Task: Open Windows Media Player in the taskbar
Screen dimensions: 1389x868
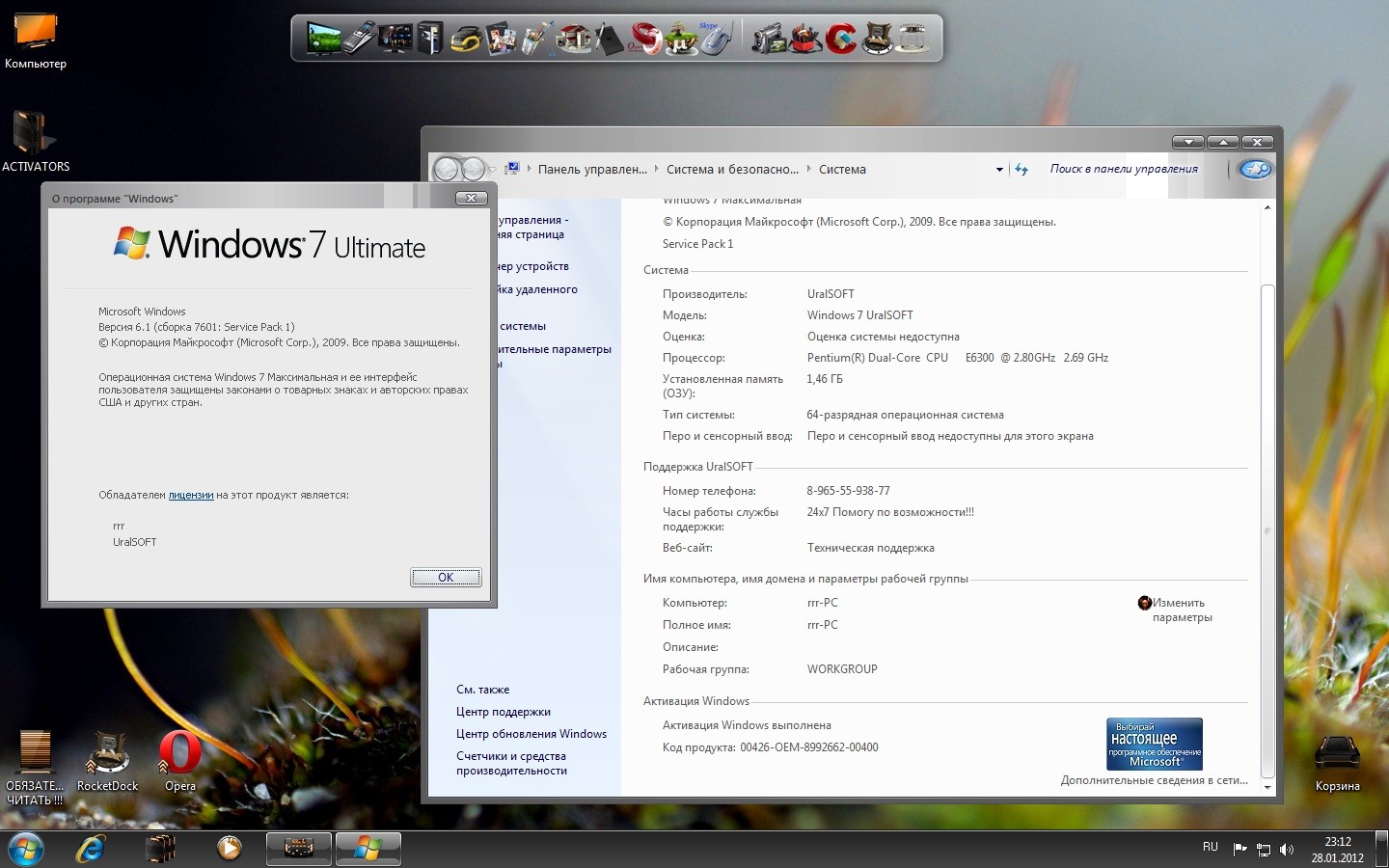Action: tap(230, 849)
